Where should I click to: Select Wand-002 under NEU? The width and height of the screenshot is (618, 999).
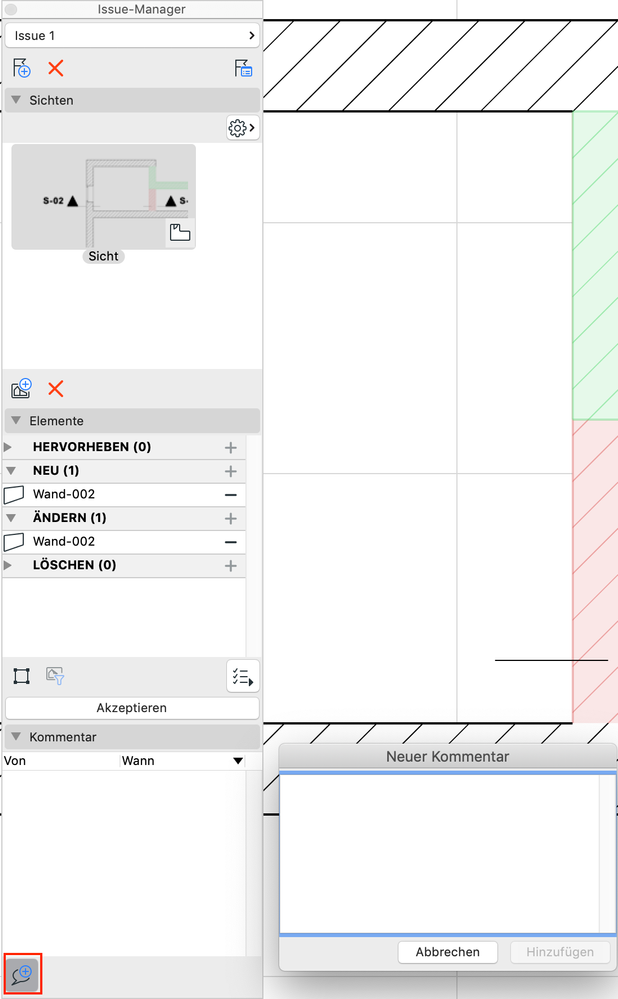[x=124, y=494]
